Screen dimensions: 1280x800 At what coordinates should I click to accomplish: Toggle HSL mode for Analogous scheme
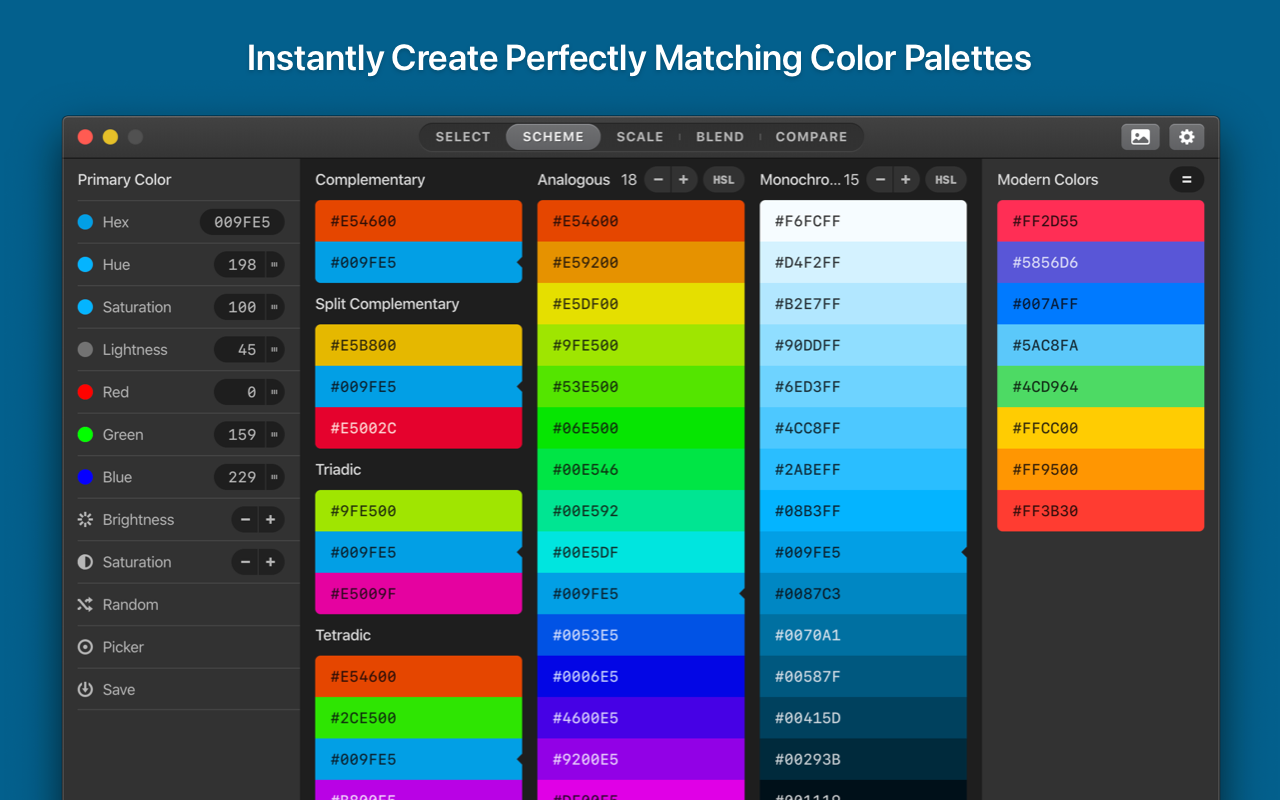(723, 180)
